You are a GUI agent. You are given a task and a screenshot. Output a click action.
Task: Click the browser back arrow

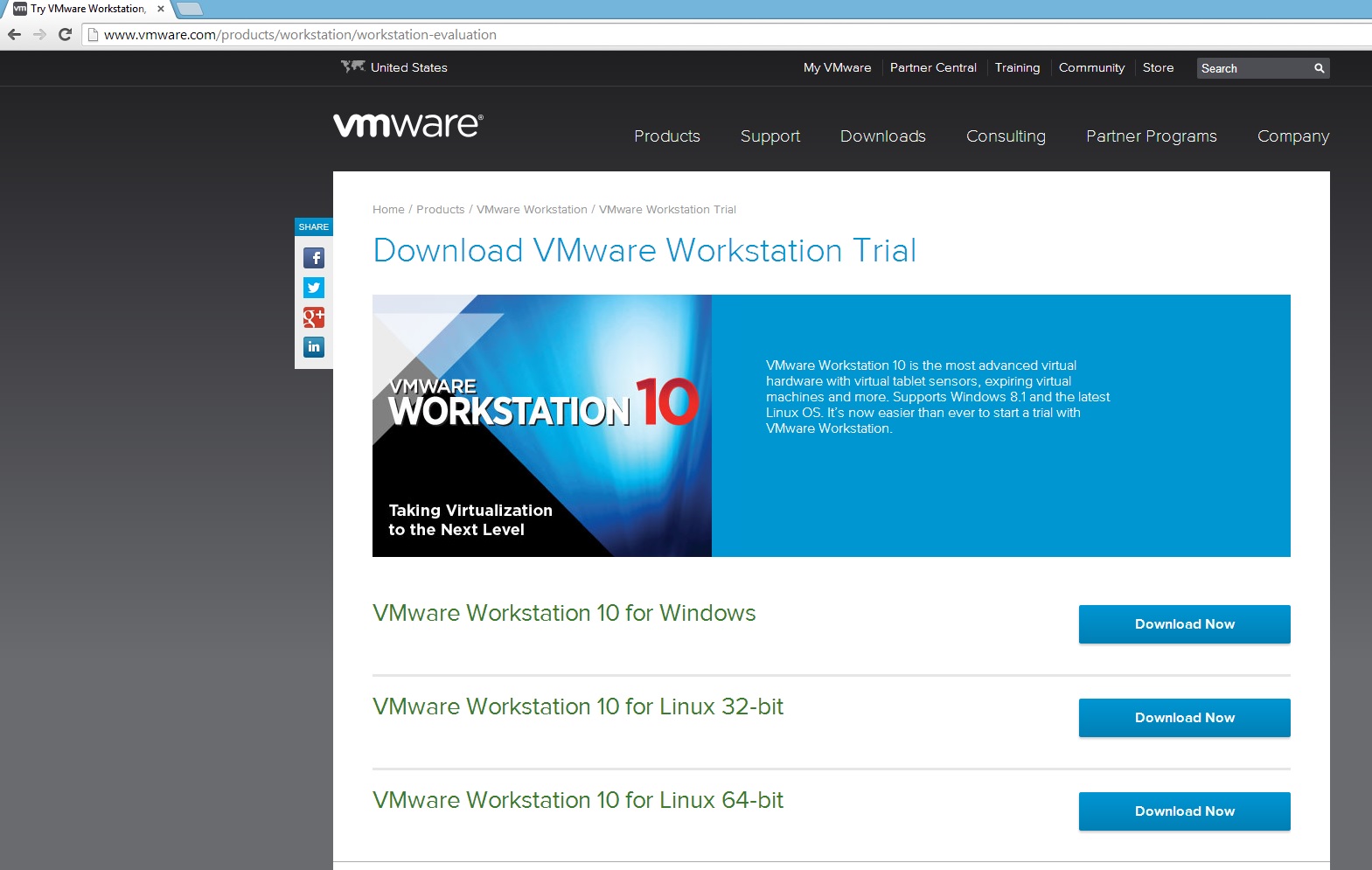pos(14,35)
